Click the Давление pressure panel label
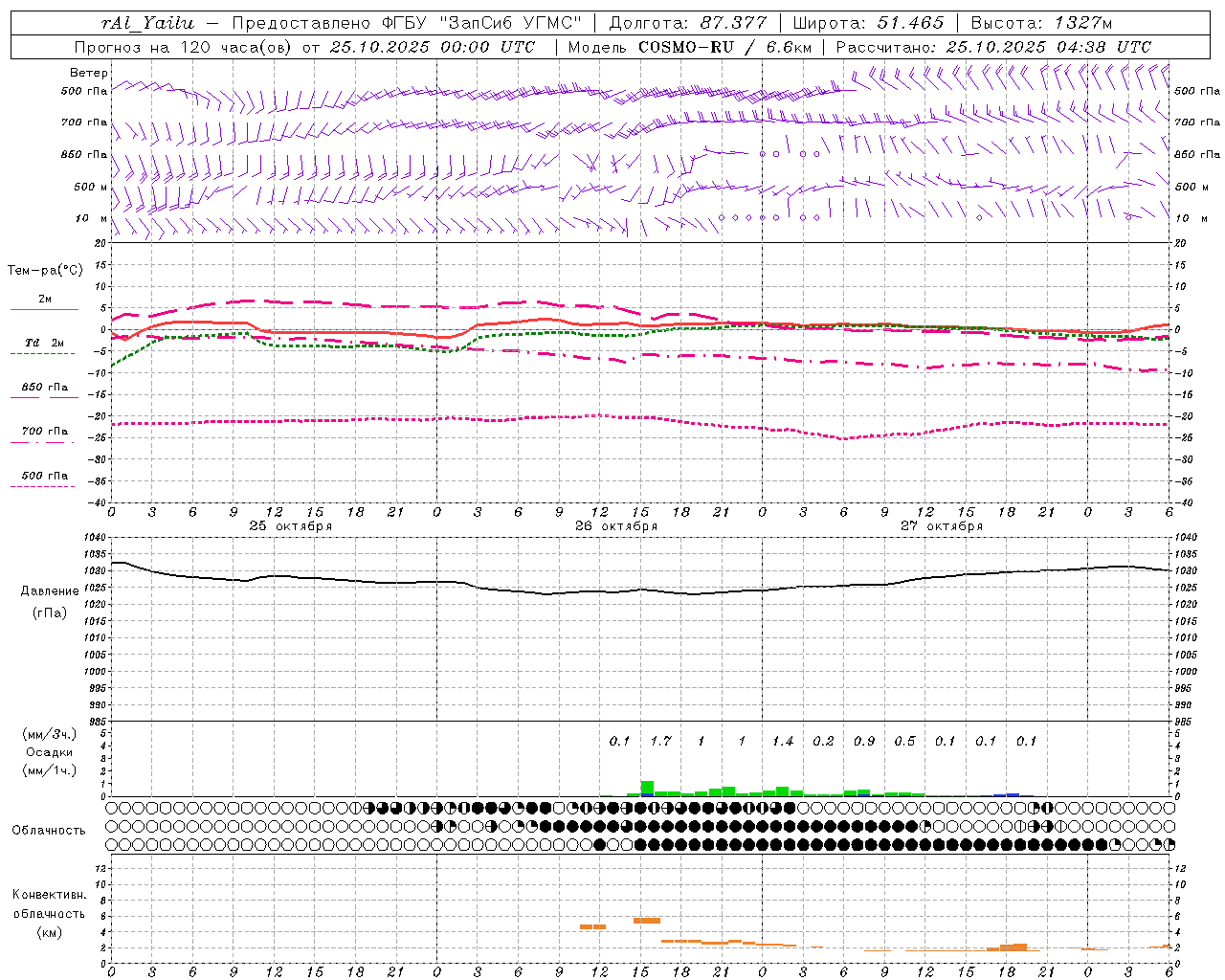Viewport: 1225px width, 980px height. [x=50, y=591]
